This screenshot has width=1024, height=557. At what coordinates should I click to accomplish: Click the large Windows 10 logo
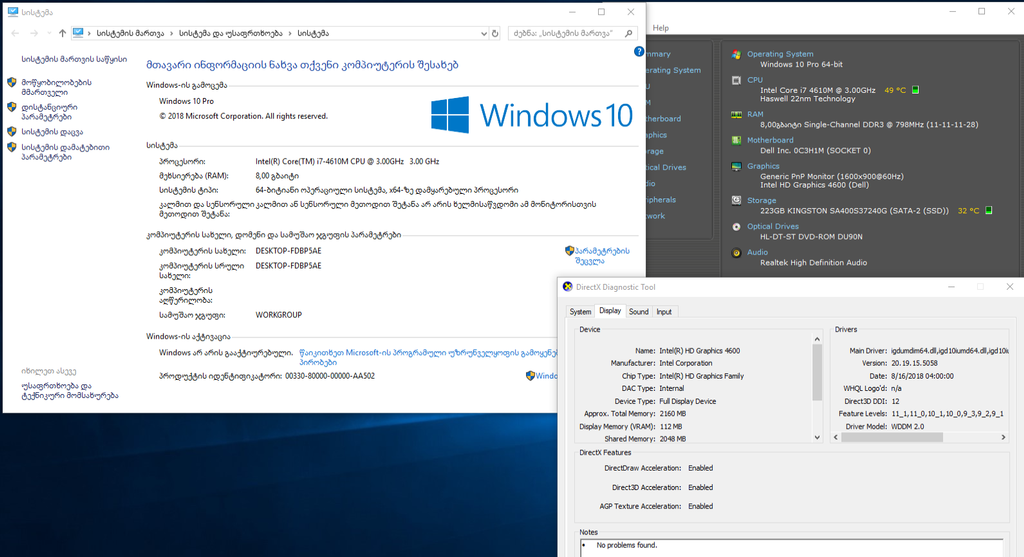point(532,115)
